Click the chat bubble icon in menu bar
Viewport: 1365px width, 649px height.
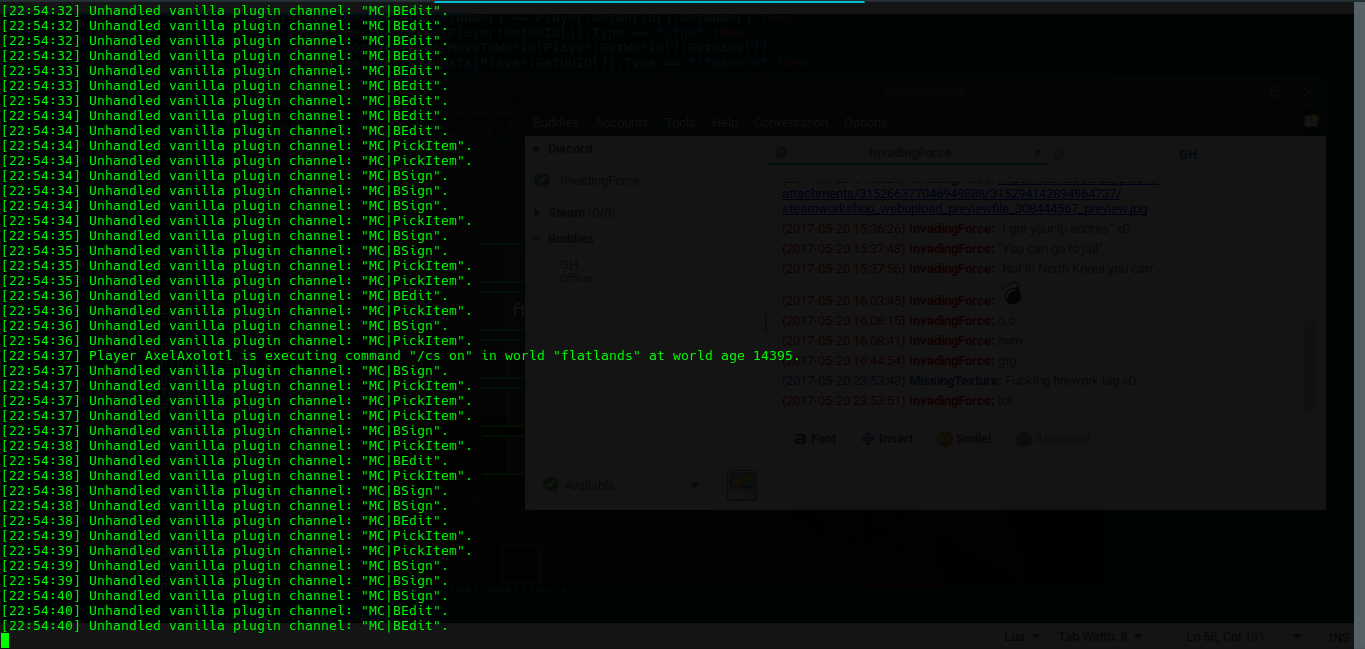pyautogui.click(x=1311, y=122)
